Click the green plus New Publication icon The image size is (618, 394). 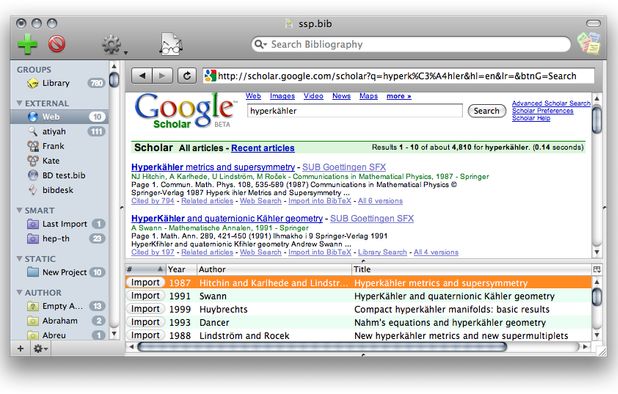pos(28,44)
